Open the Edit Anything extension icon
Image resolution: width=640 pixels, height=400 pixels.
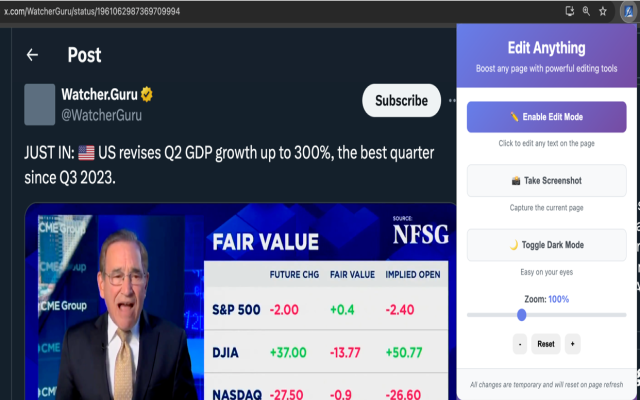(626, 11)
